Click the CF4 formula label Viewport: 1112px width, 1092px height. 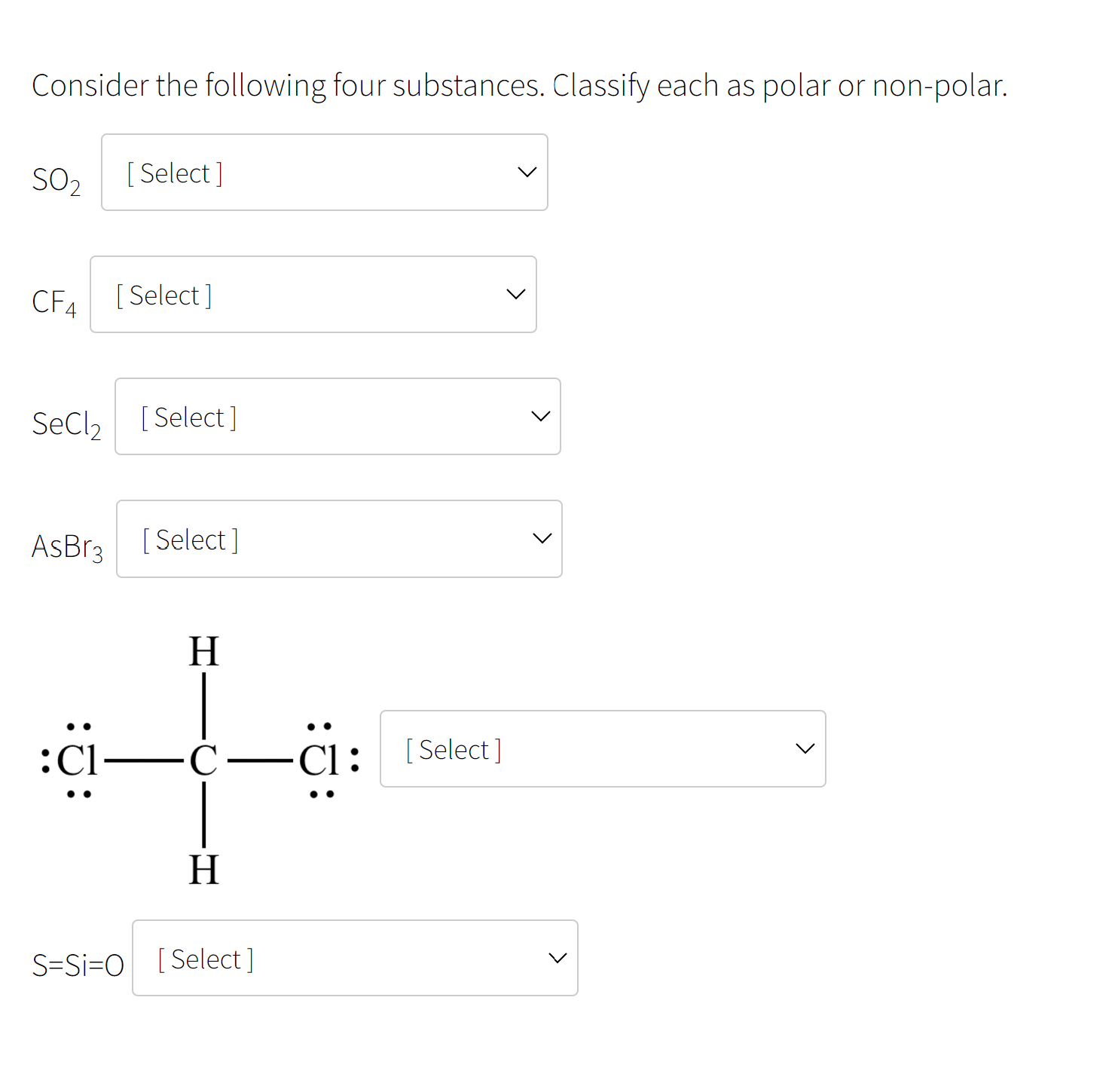[x=53, y=301]
